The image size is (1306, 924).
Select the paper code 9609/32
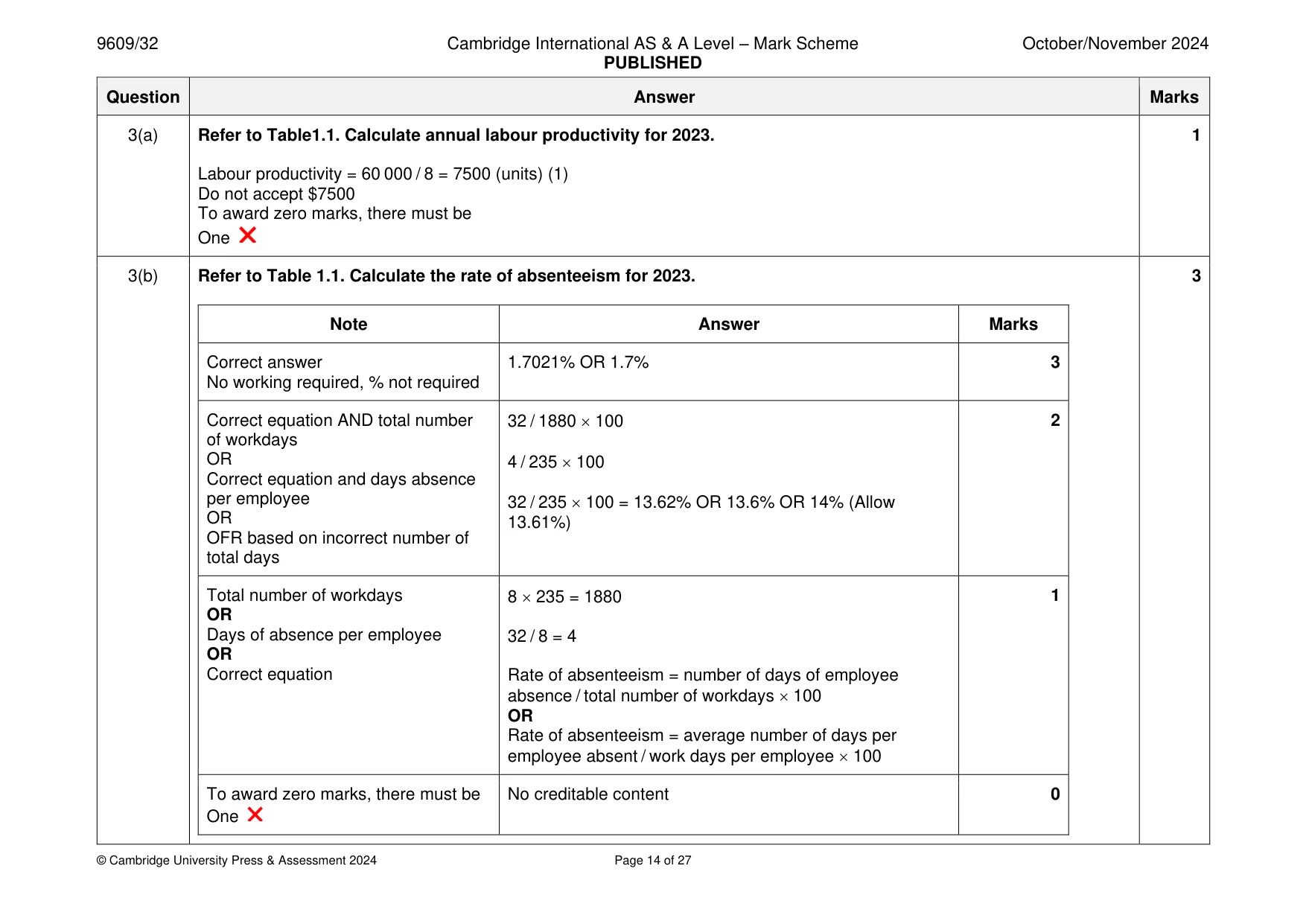127,44
